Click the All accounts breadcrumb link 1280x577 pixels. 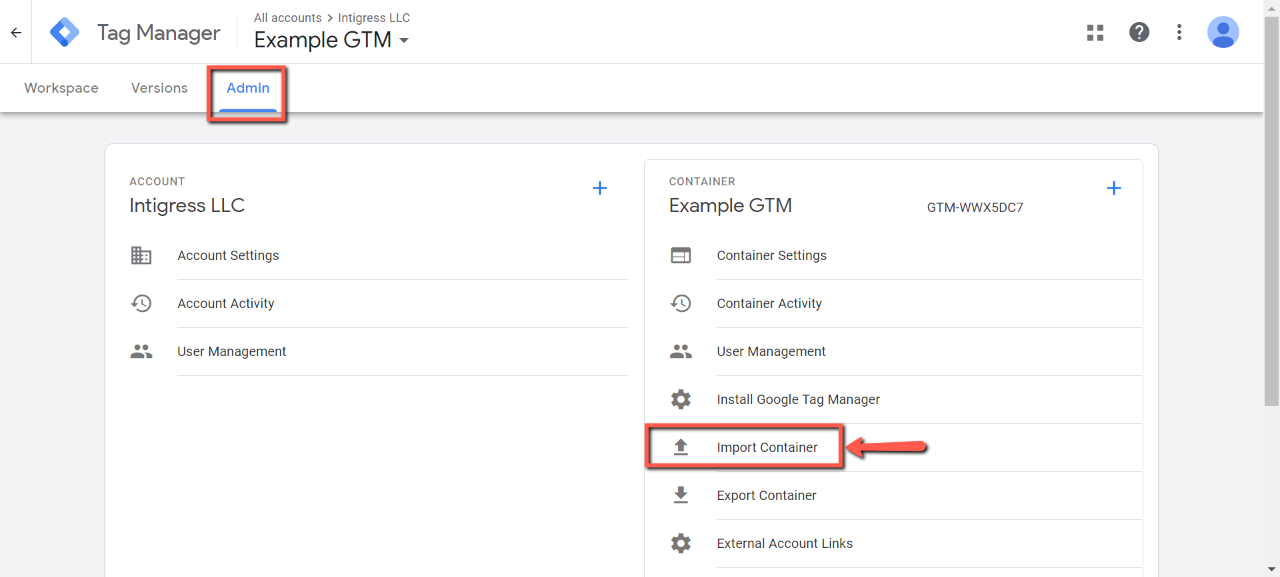288,18
